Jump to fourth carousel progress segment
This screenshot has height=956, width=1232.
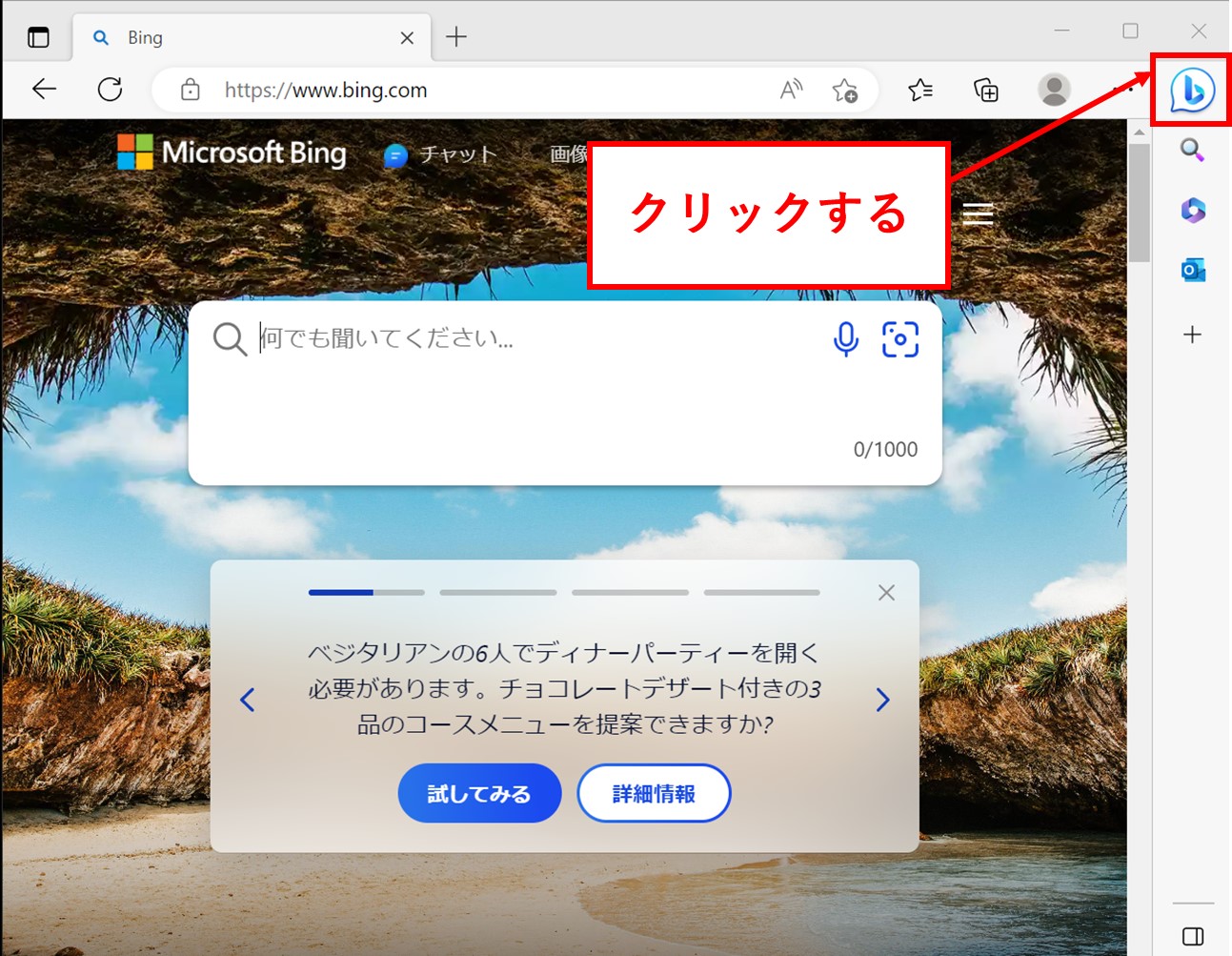click(x=762, y=593)
